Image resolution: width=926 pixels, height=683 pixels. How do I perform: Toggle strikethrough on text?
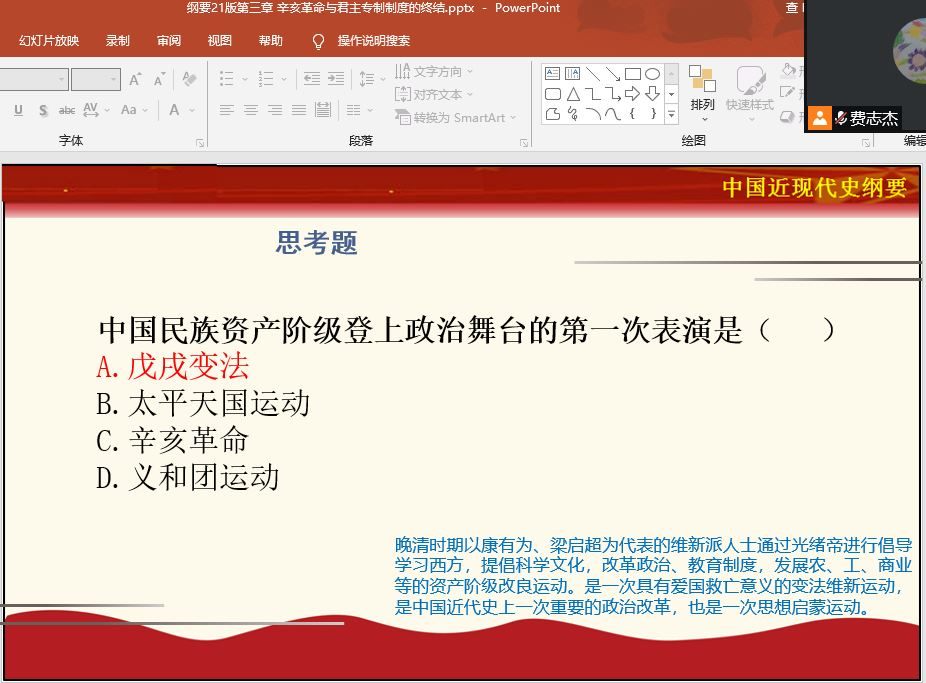(67, 110)
